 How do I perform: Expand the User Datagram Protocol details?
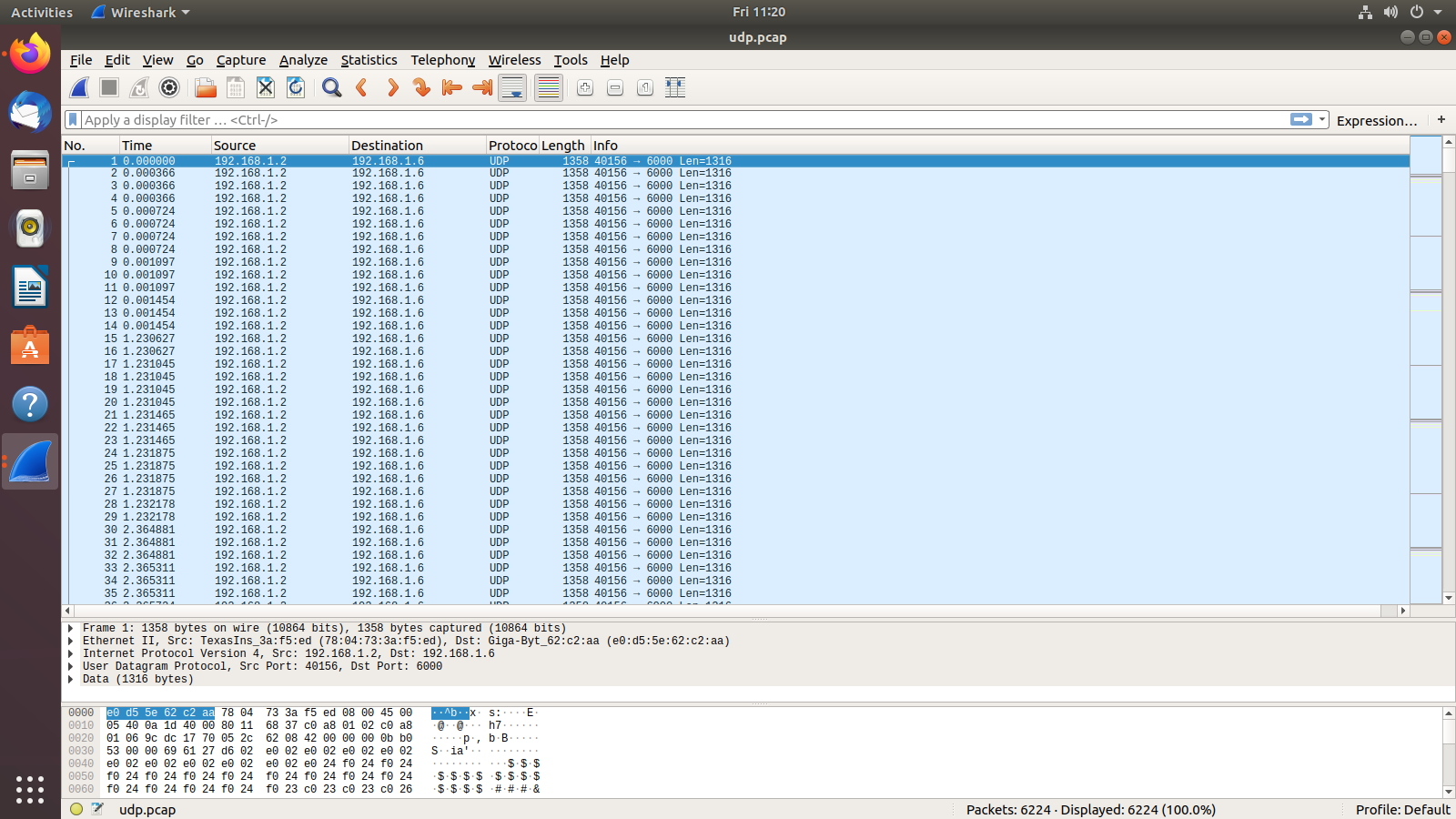[x=70, y=666]
